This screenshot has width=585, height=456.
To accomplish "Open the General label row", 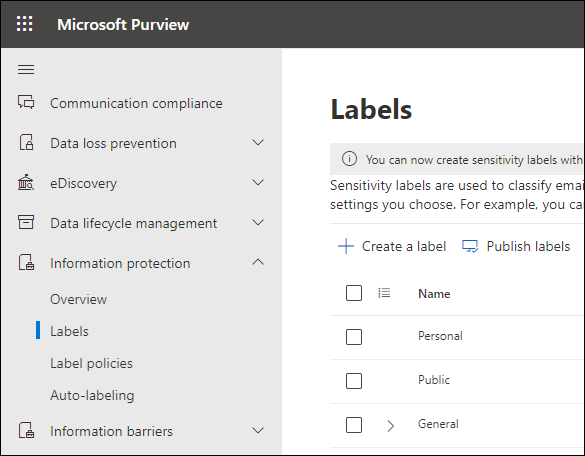I will 438,424.
